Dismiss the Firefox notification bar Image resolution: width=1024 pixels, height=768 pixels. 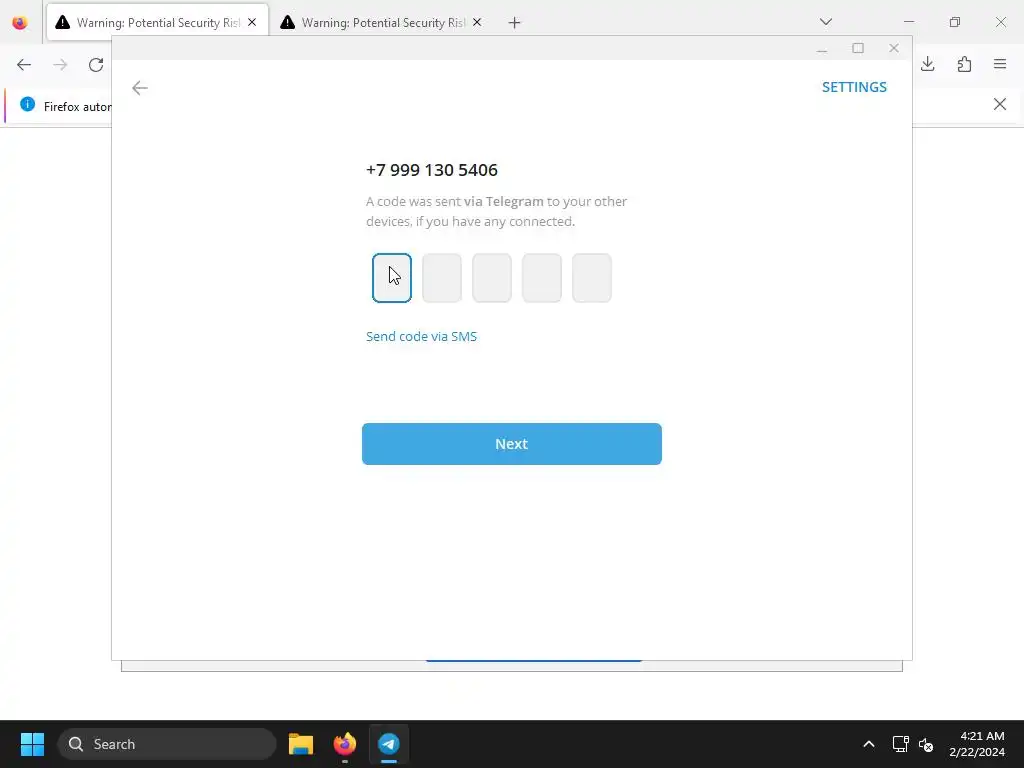pos(1000,104)
